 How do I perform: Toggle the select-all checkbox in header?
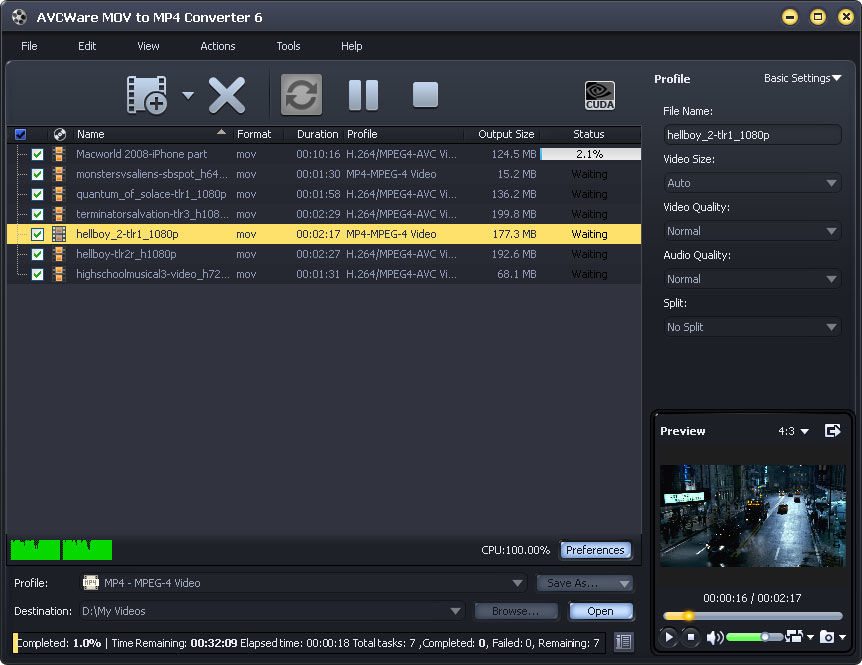click(20, 134)
